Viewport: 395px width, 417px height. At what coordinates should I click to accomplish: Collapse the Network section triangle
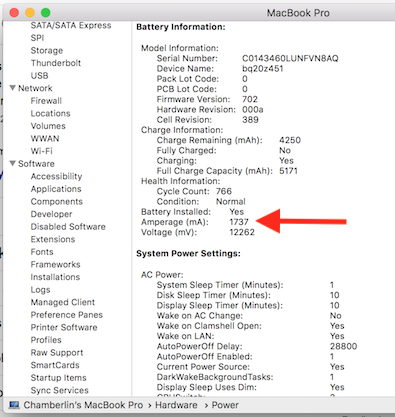tap(13, 88)
